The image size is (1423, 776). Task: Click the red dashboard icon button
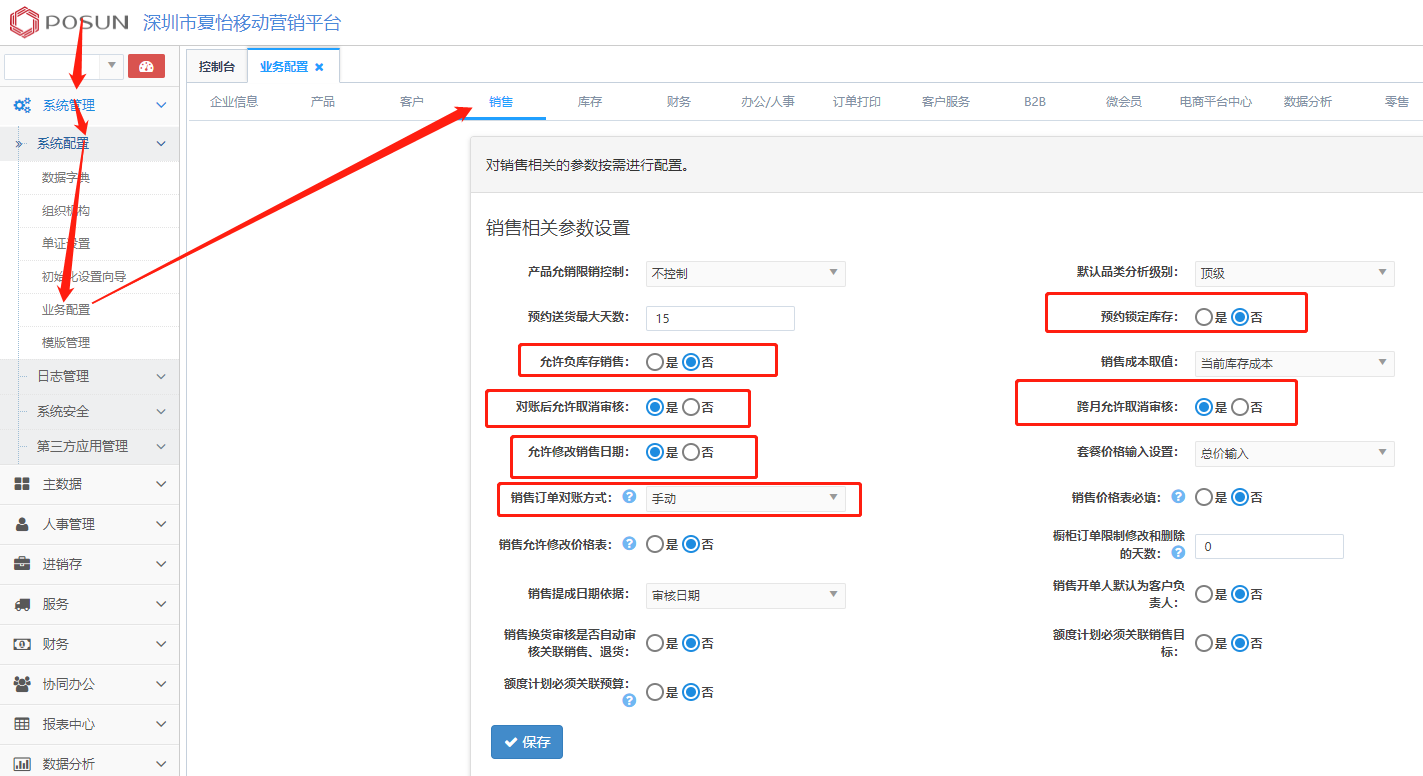click(x=146, y=67)
